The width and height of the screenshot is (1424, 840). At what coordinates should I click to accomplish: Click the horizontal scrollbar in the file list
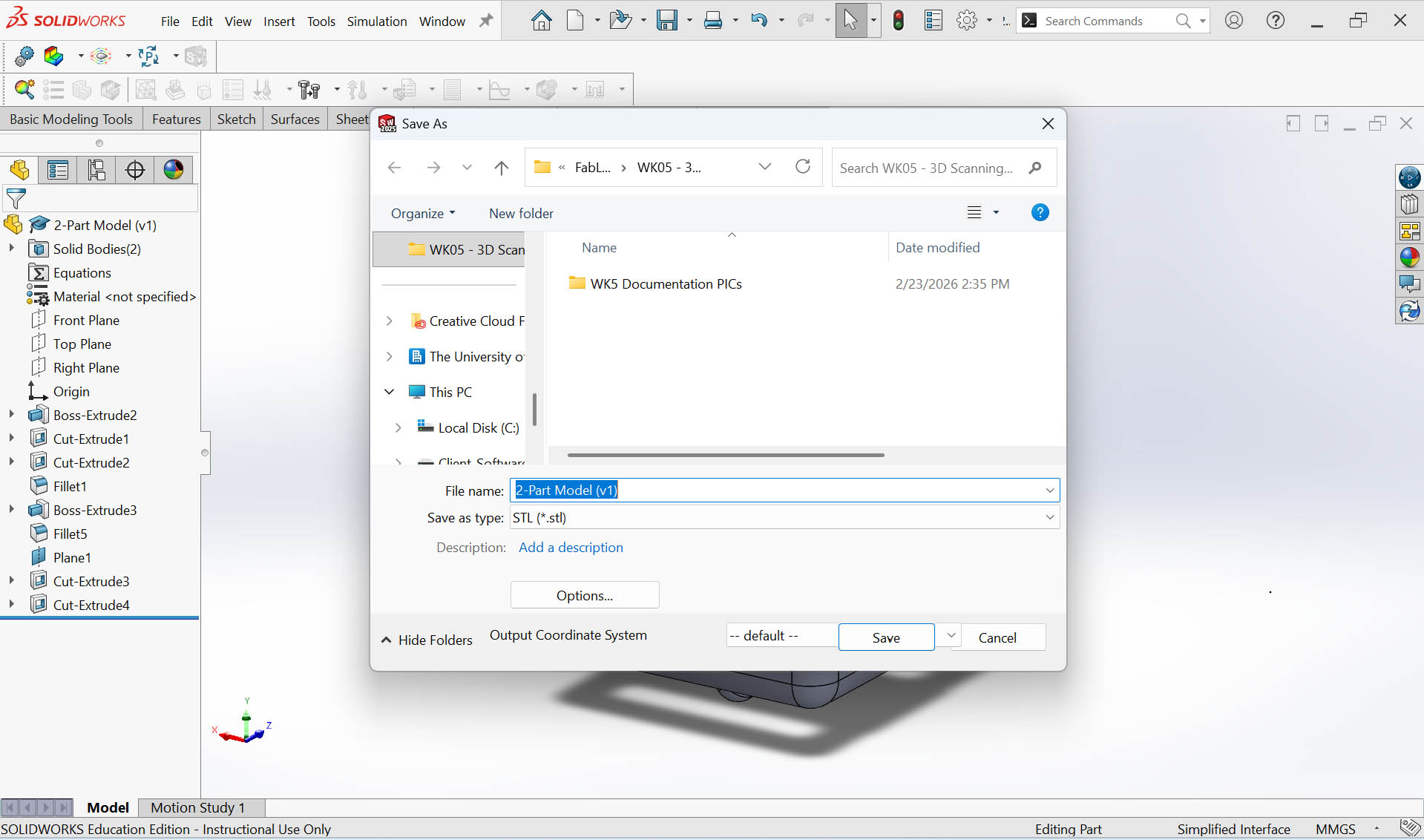pyautogui.click(x=726, y=455)
